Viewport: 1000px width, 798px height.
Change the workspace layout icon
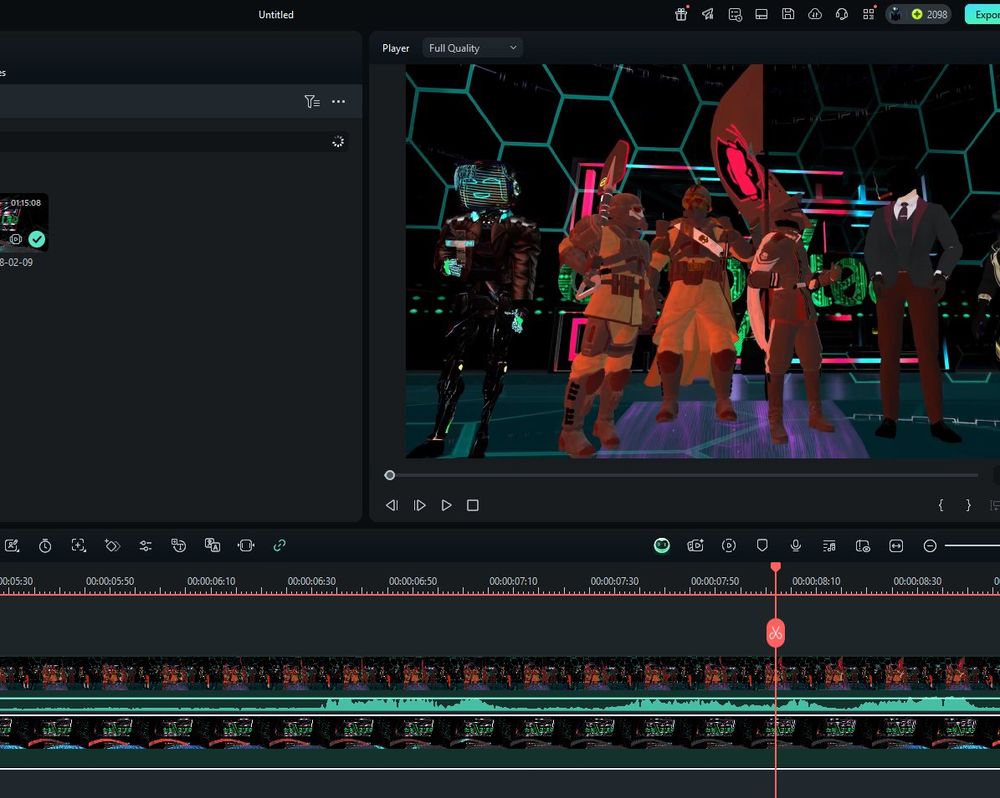pyautogui.click(x=761, y=14)
